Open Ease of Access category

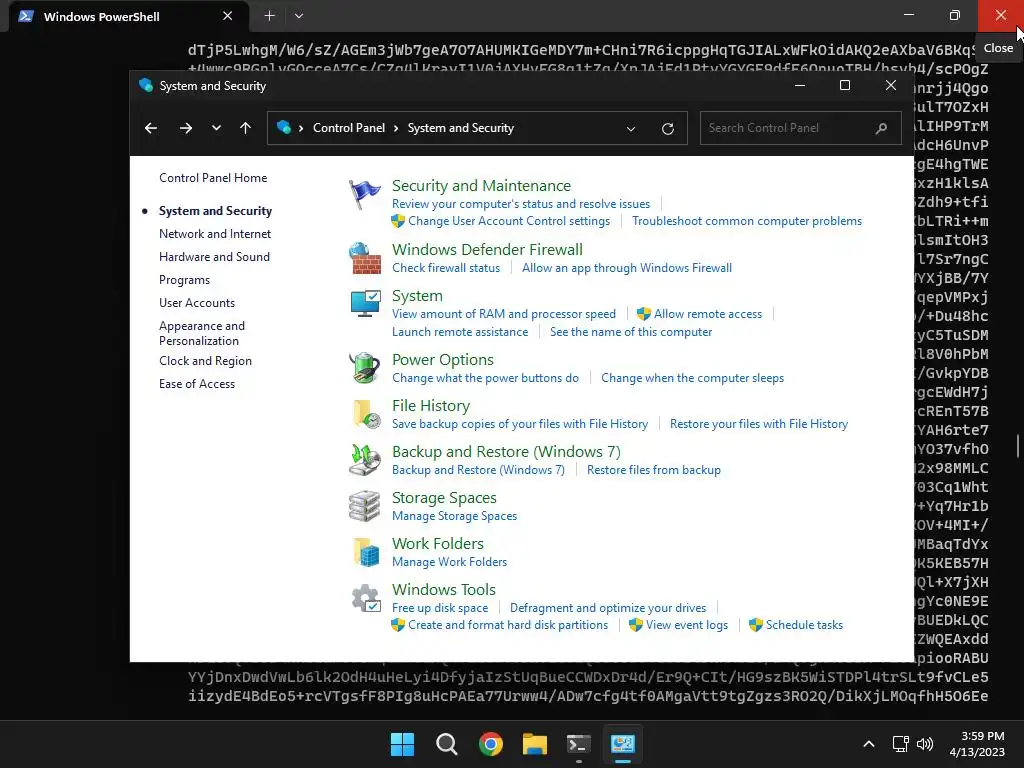(x=197, y=383)
